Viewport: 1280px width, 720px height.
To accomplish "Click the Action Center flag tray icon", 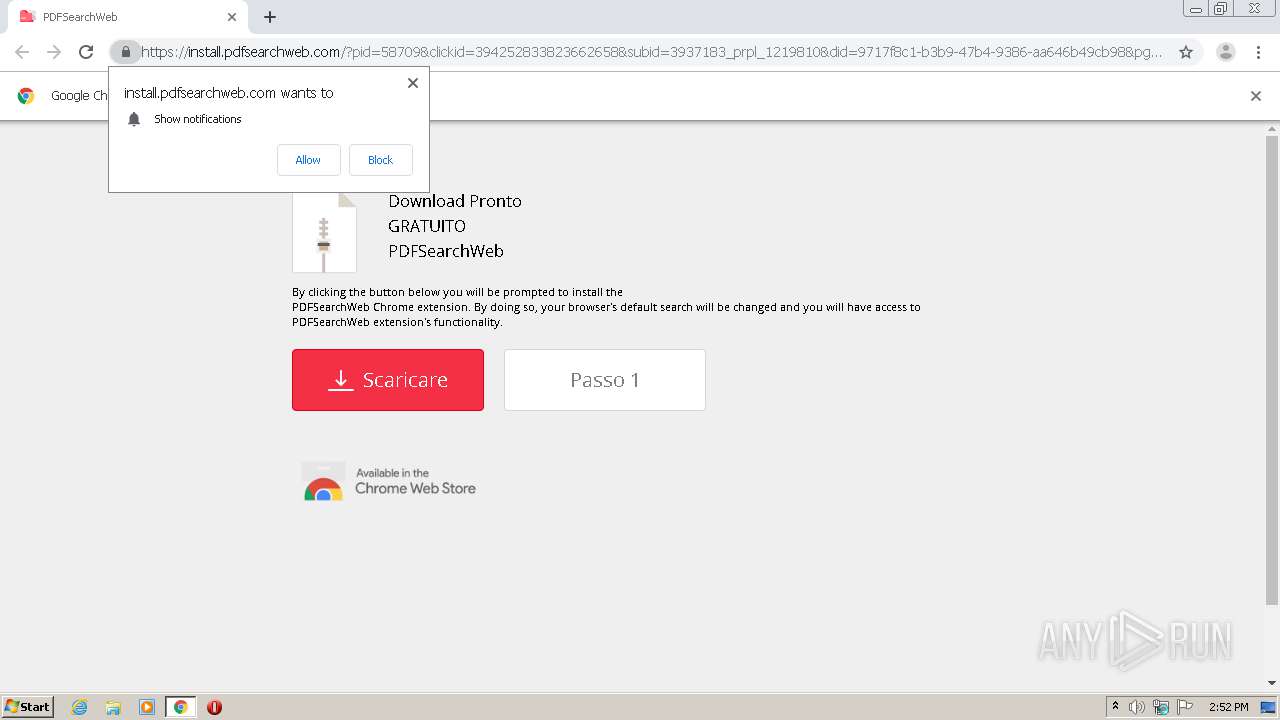I will coord(1185,707).
